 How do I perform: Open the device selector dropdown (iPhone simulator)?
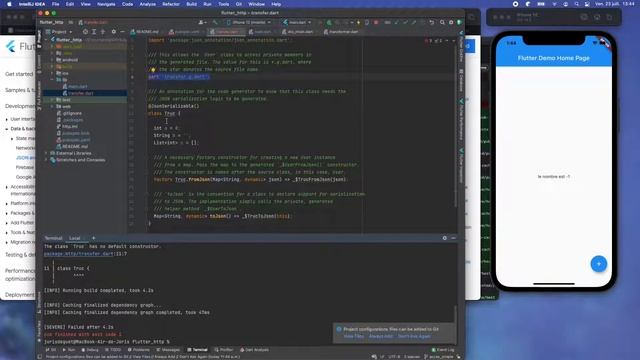tap(249, 22)
